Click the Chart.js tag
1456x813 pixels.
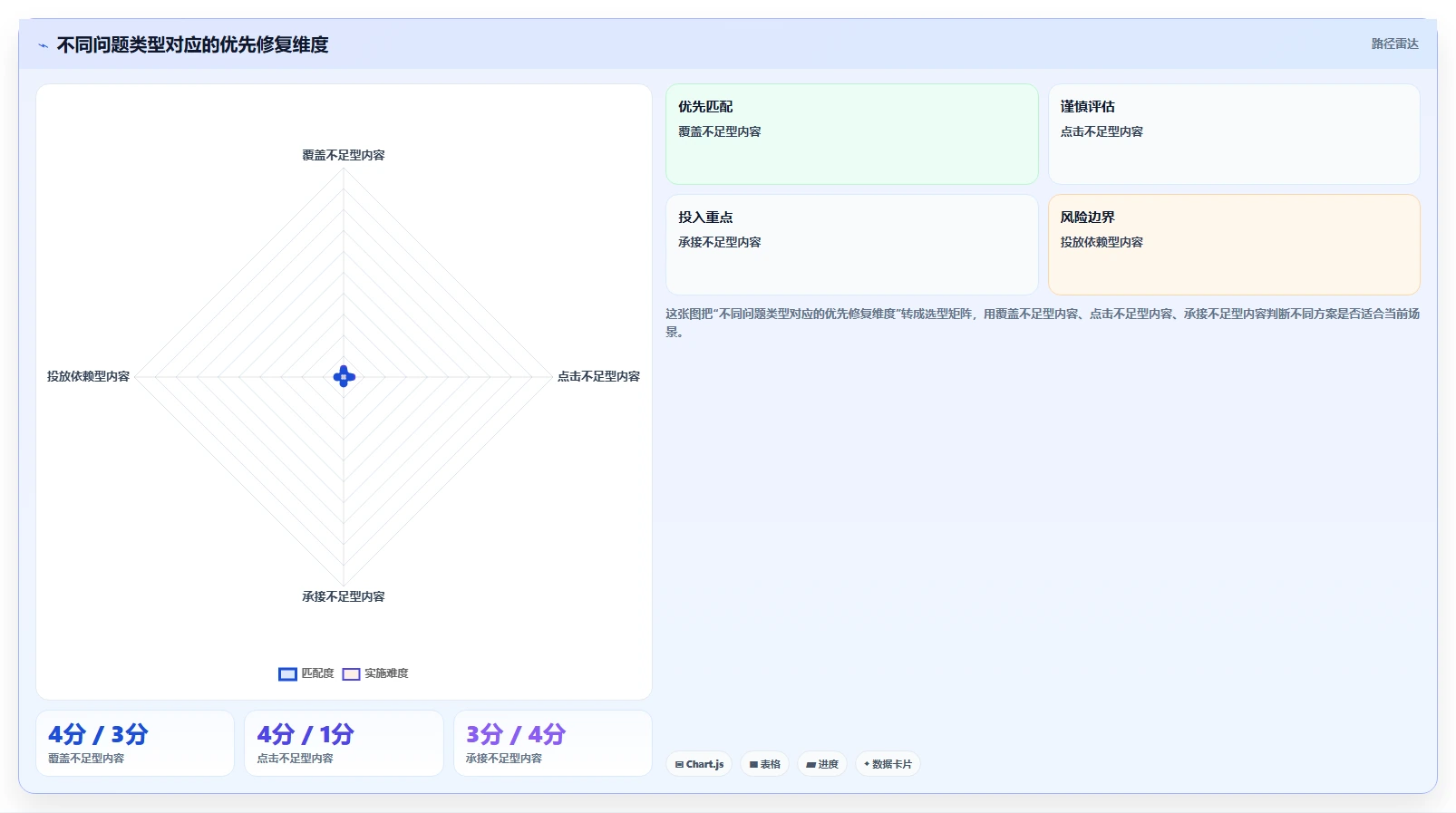[x=699, y=764]
